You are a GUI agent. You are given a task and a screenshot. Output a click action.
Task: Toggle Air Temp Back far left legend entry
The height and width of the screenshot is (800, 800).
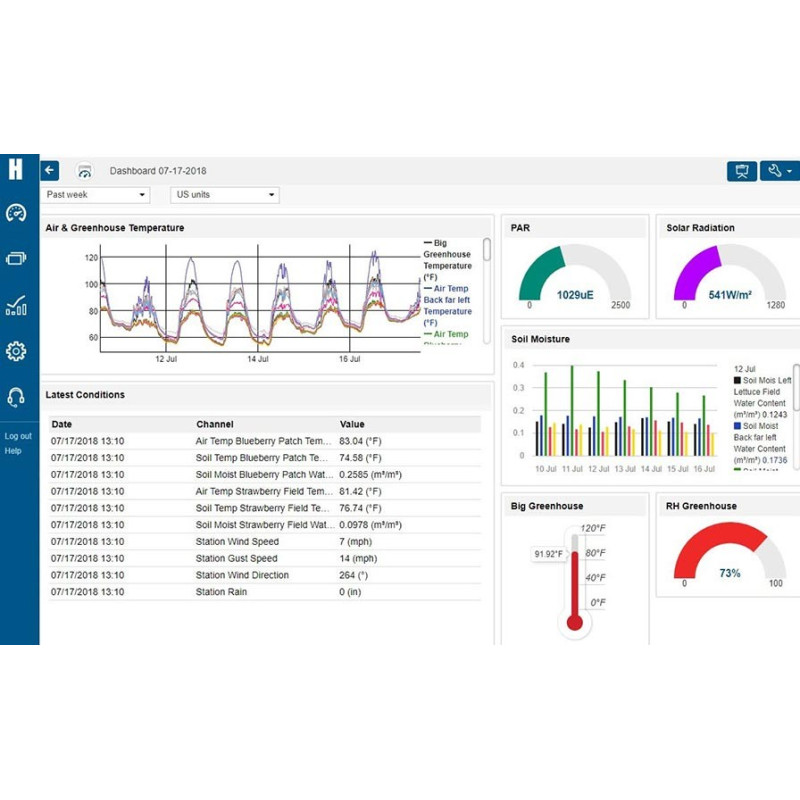[447, 300]
